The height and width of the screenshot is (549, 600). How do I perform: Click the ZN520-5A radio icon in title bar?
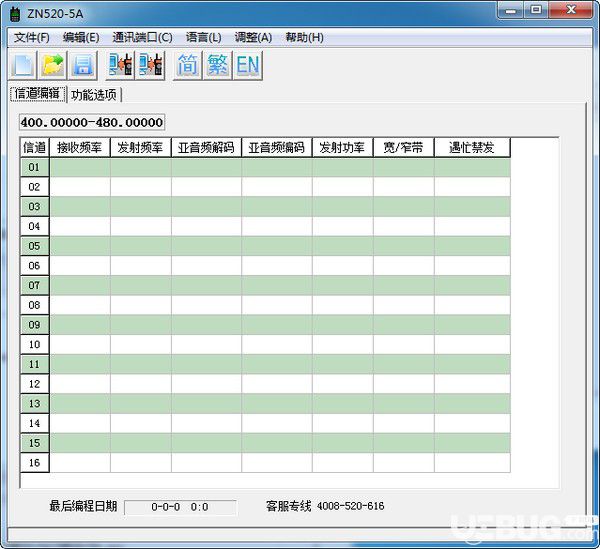(x=15, y=14)
